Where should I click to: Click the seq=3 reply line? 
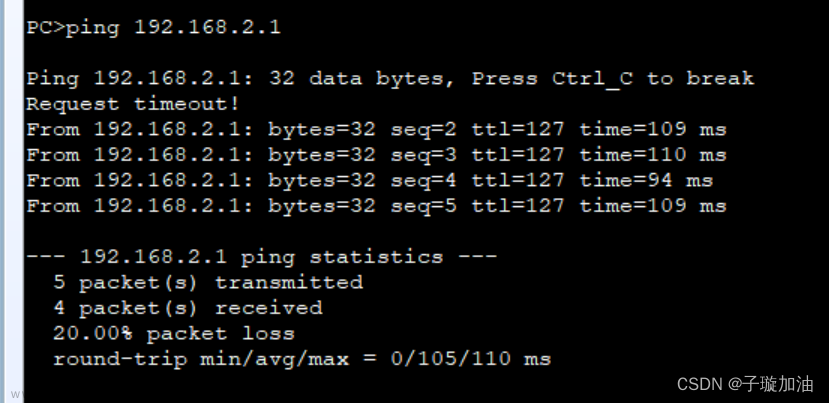point(376,155)
